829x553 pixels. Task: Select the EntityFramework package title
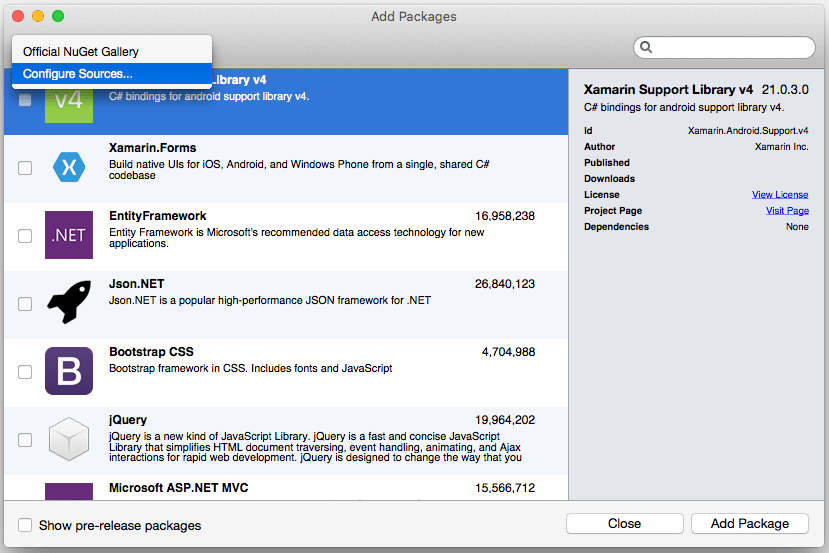(158, 216)
